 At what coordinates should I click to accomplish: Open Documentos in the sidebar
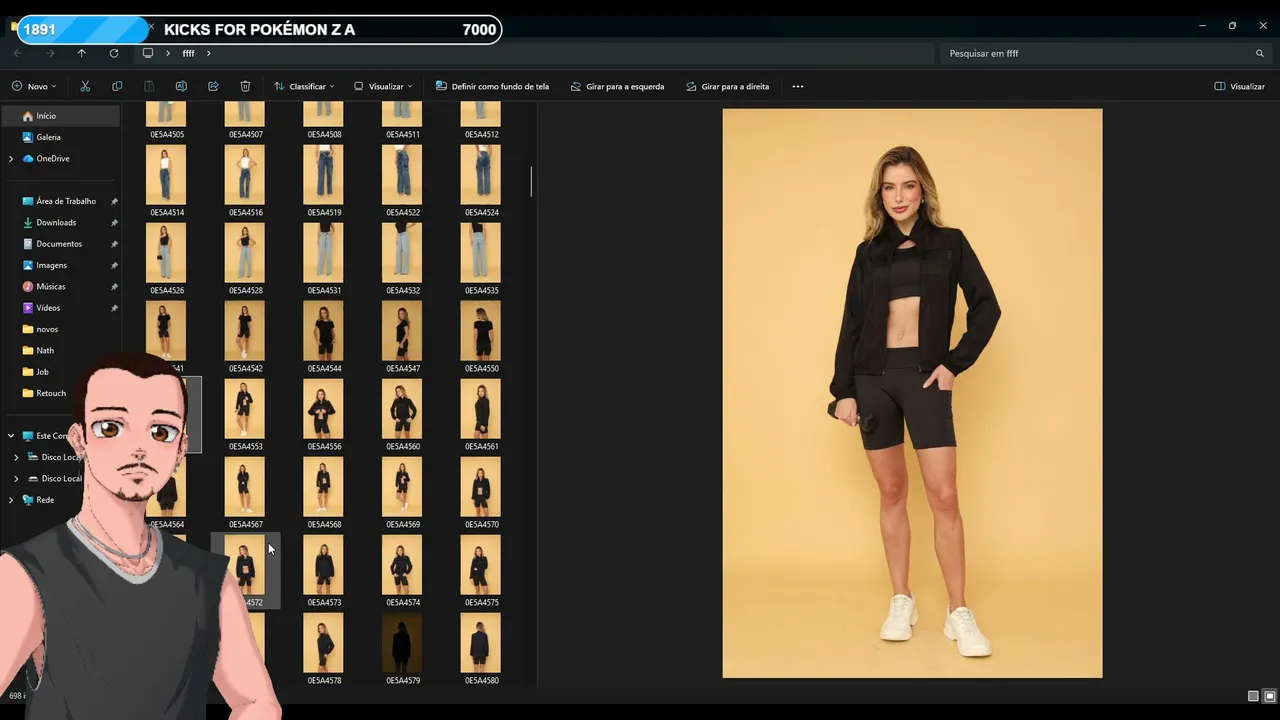[60, 244]
